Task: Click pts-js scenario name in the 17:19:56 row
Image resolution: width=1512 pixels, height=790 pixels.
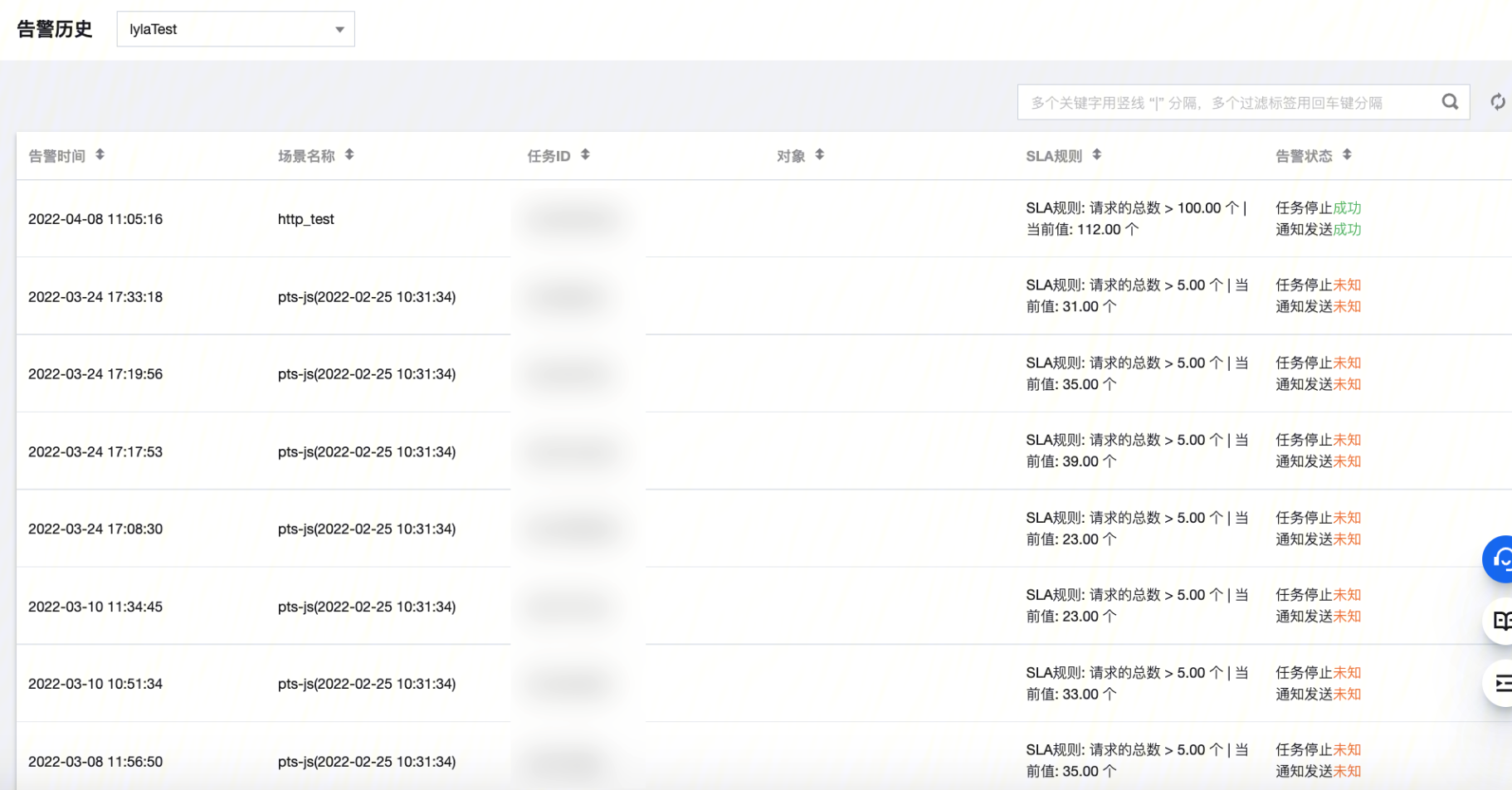Action: pos(367,374)
